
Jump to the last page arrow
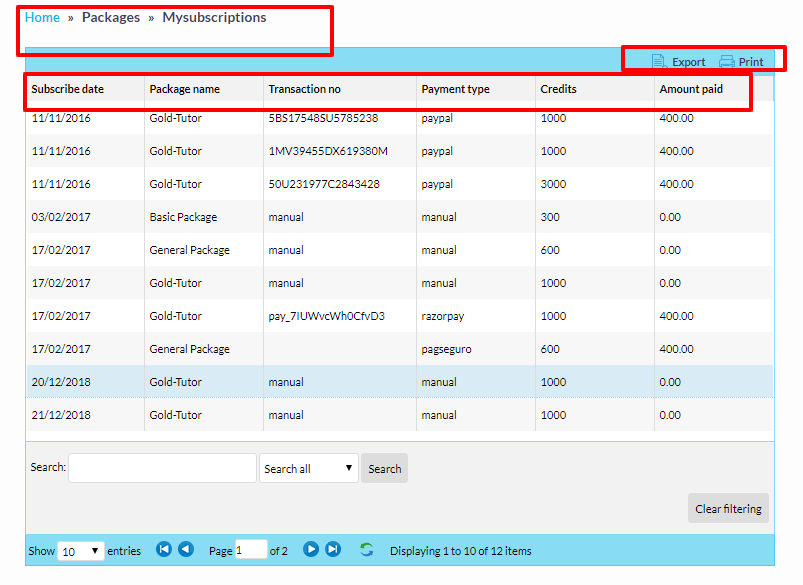pos(333,550)
